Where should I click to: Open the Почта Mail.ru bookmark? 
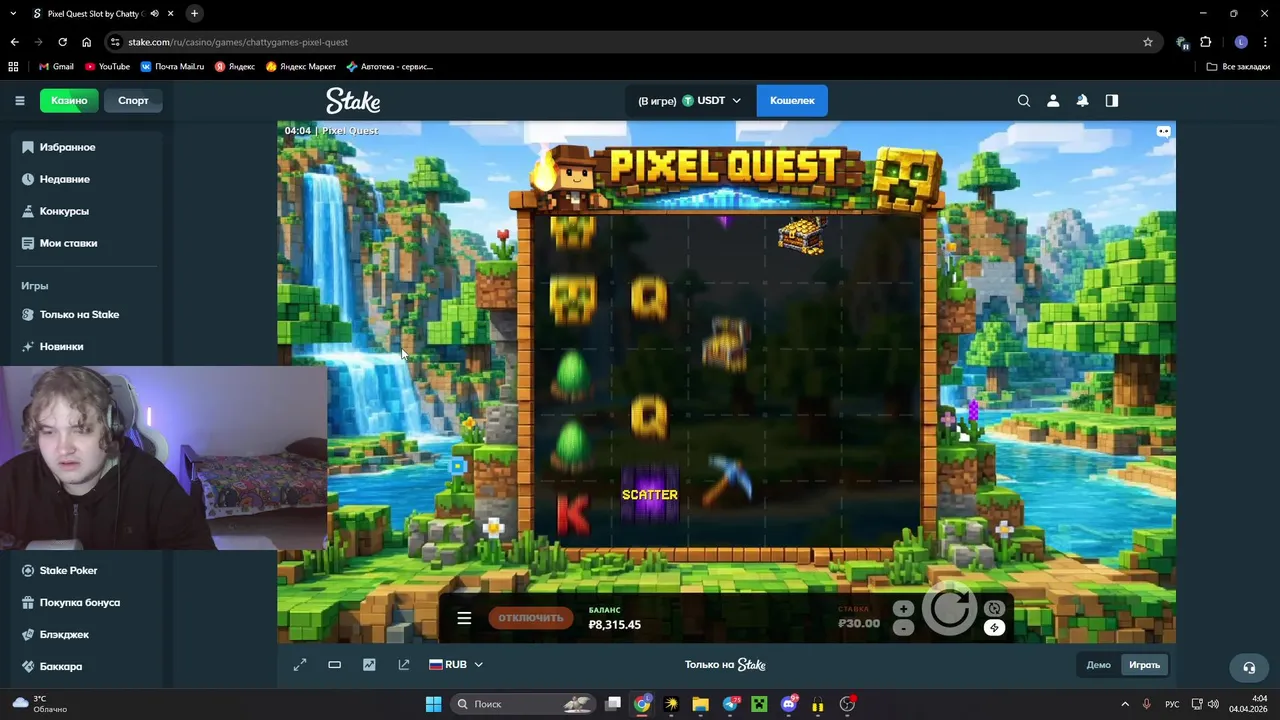pos(172,66)
